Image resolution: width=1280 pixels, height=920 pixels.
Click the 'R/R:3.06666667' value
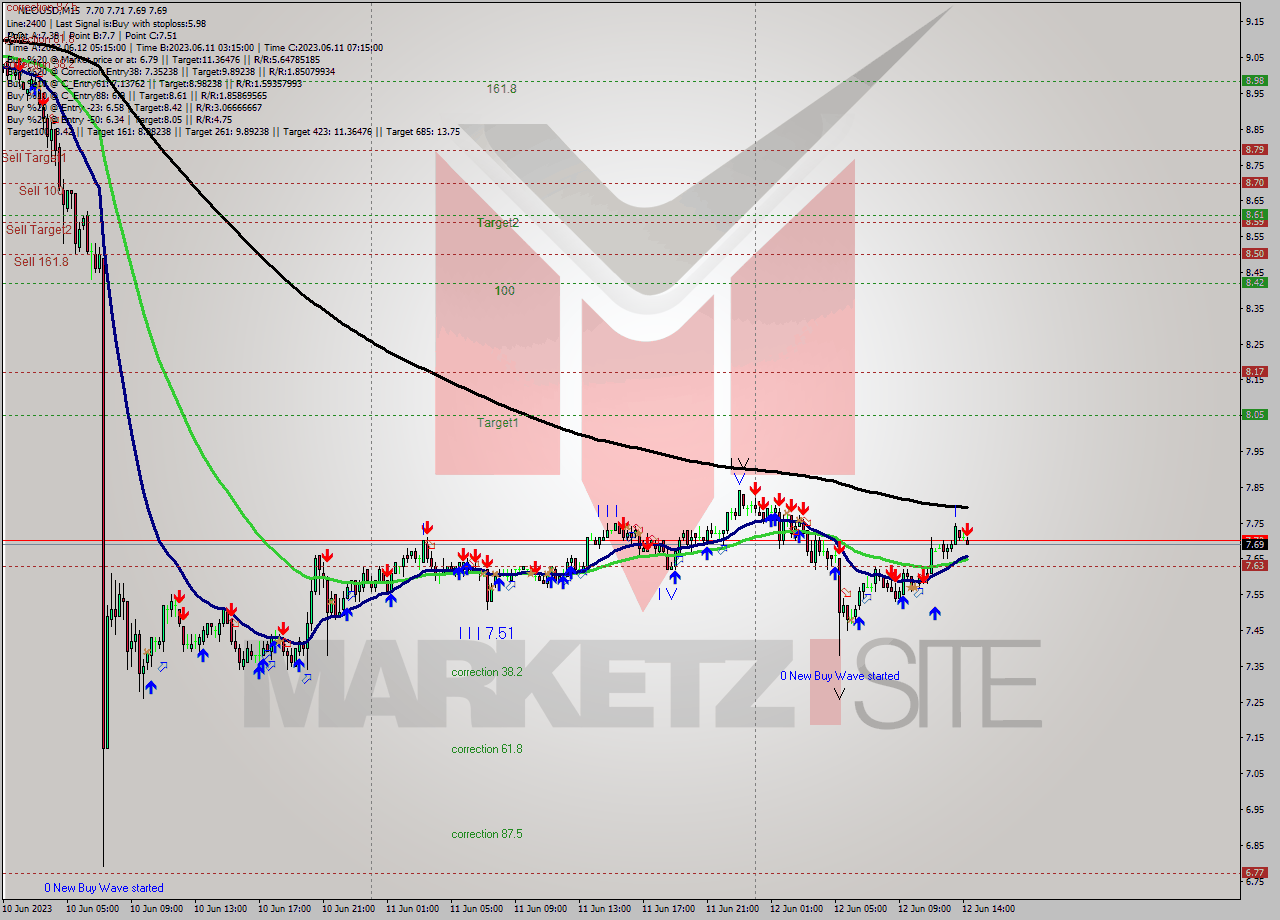pos(229,107)
